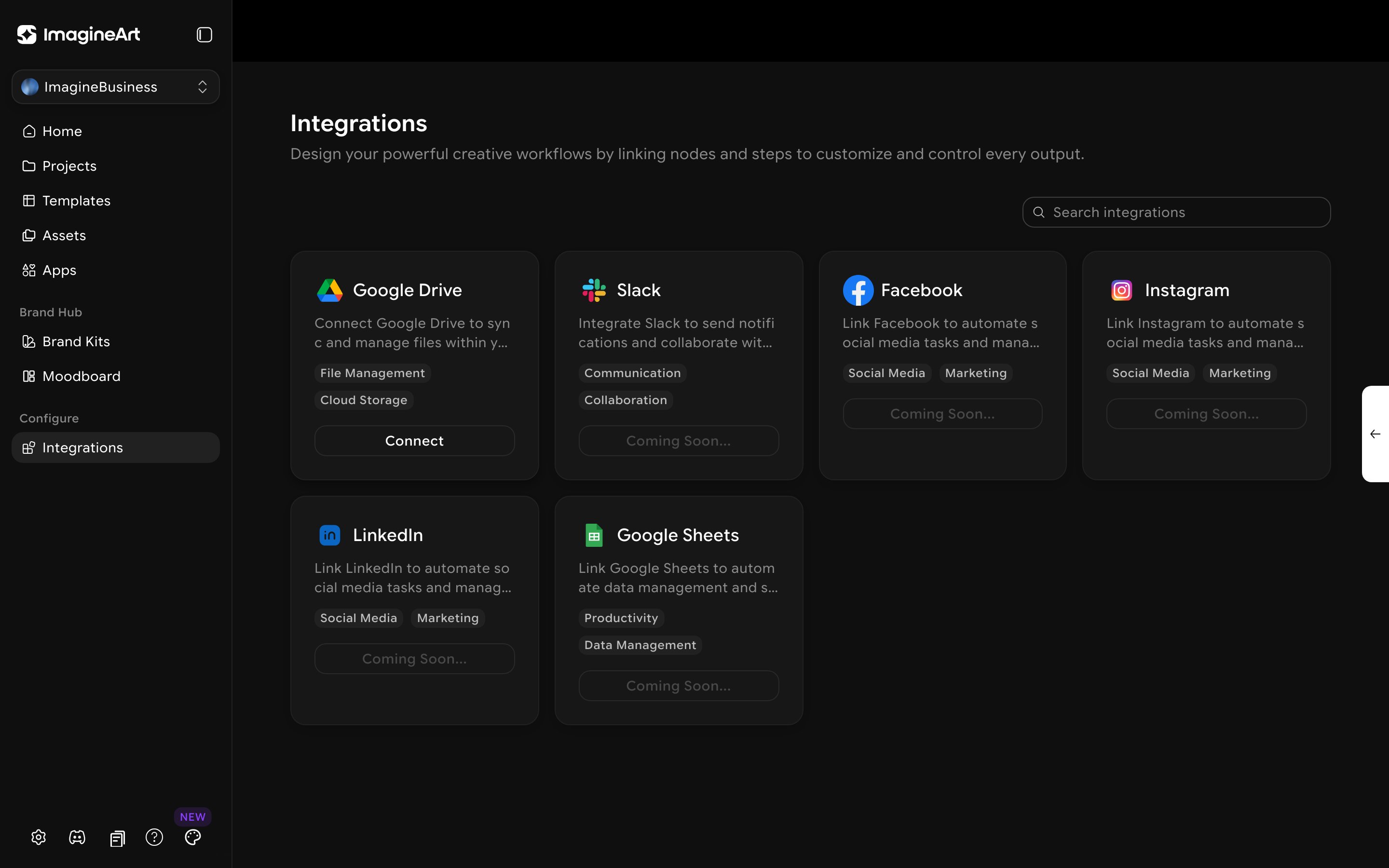
Task: Go to Home in sidebar
Action: (x=115, y=132)
